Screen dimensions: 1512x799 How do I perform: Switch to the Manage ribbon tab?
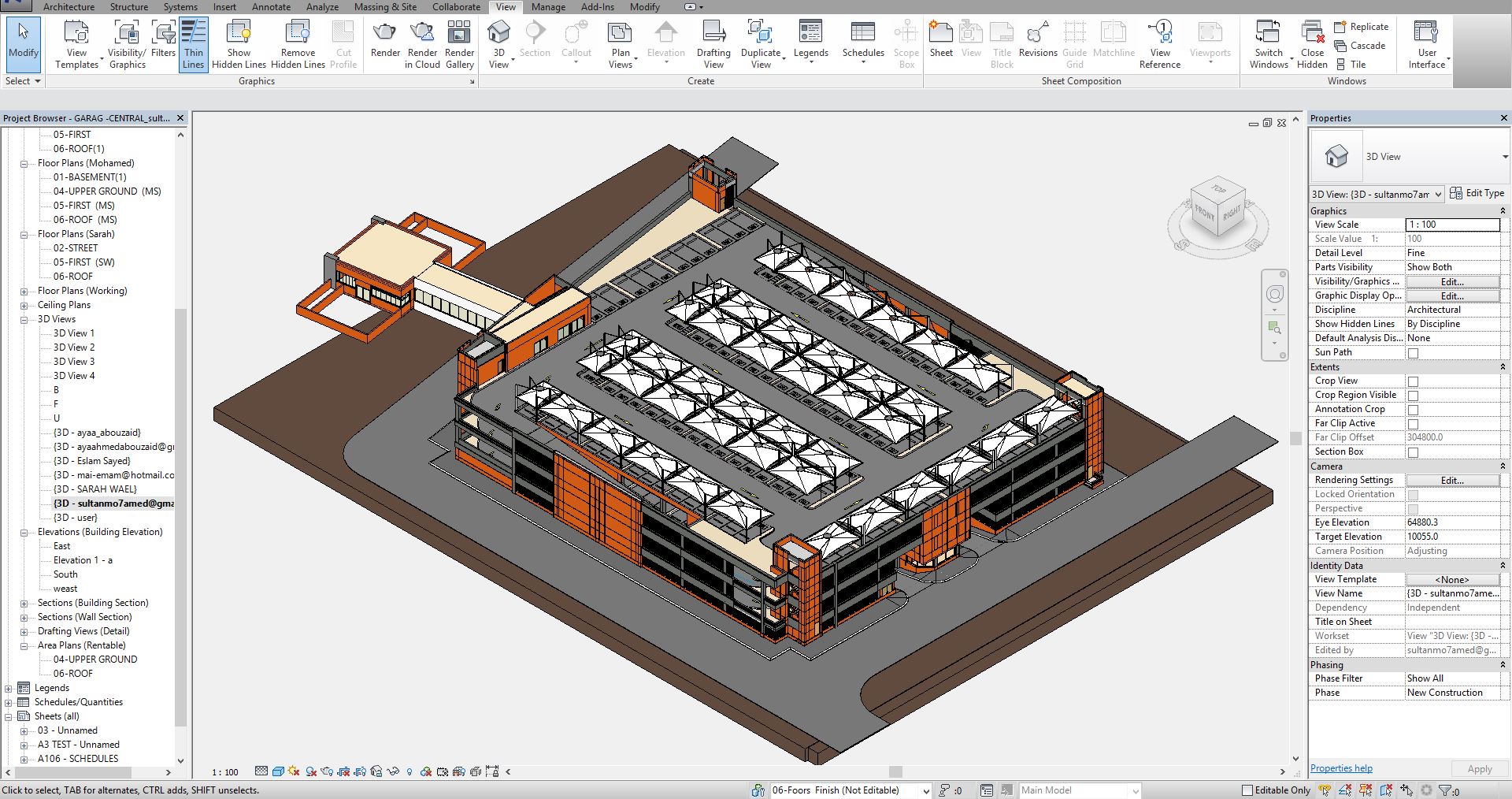548,7
